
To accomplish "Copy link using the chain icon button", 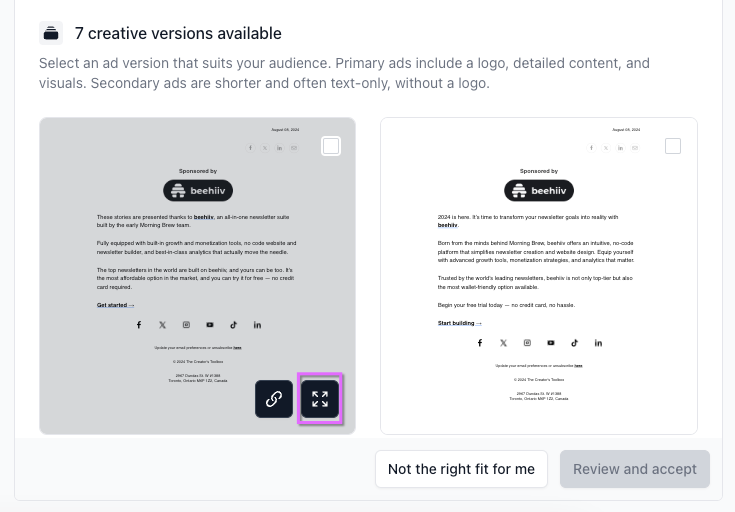I will tap(274, 399).
